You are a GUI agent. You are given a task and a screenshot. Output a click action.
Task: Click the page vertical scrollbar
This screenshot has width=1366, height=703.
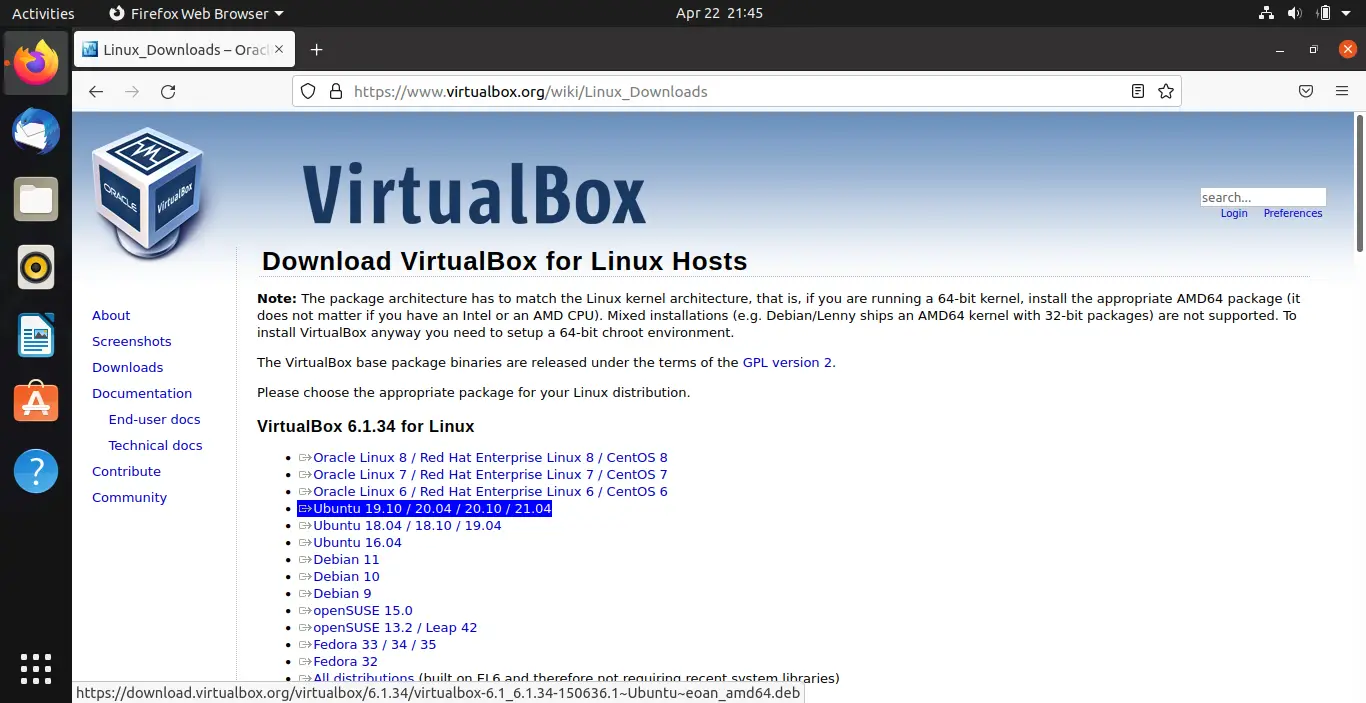pos(1360,181)
